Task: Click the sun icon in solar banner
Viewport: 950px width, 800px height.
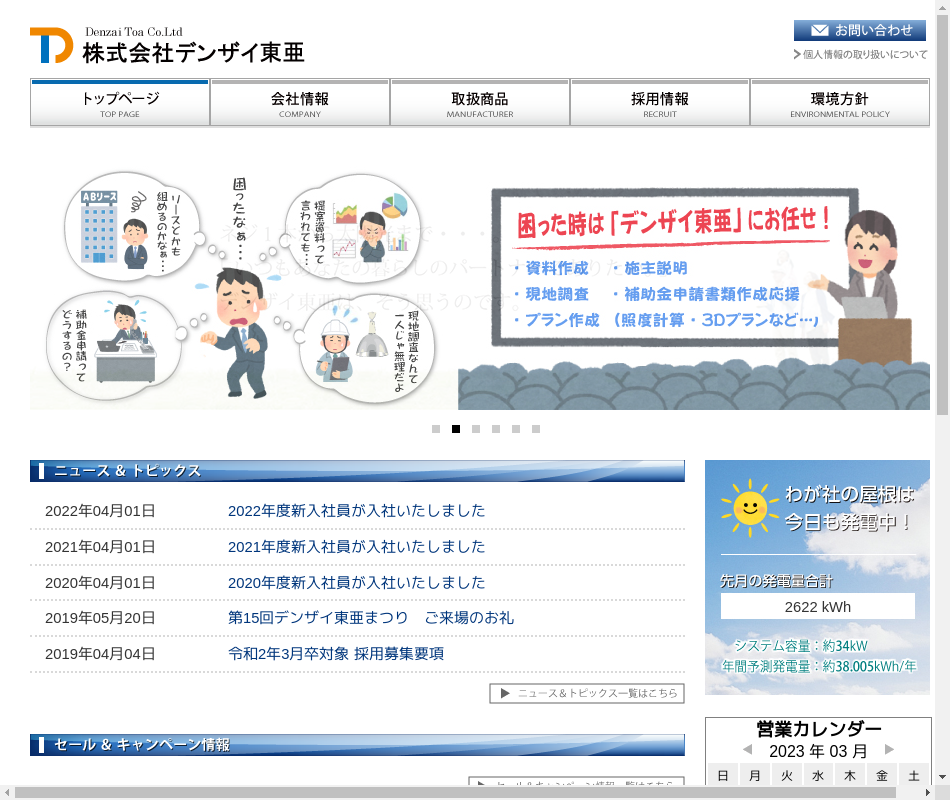Action: [749, 508]
